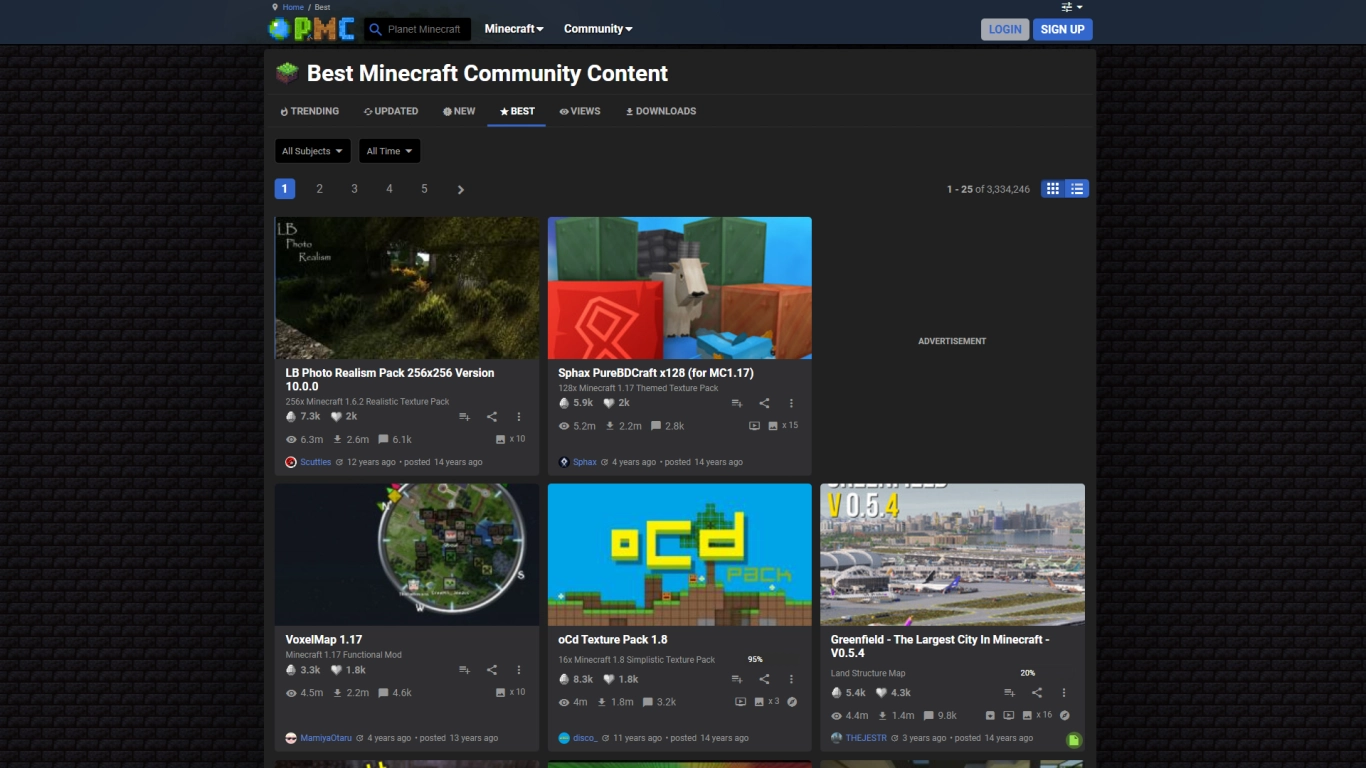Open the Scuttles author profile link
This screenshot has height=768, width=1366.
click(x=315, y=462)
